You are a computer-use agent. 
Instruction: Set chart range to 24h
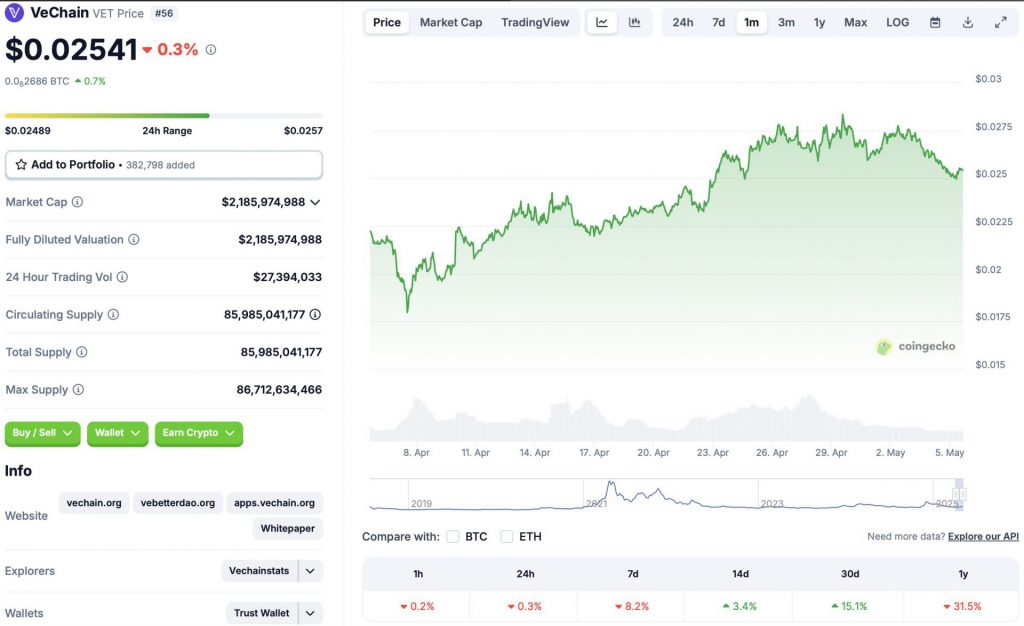coord(683,22)
